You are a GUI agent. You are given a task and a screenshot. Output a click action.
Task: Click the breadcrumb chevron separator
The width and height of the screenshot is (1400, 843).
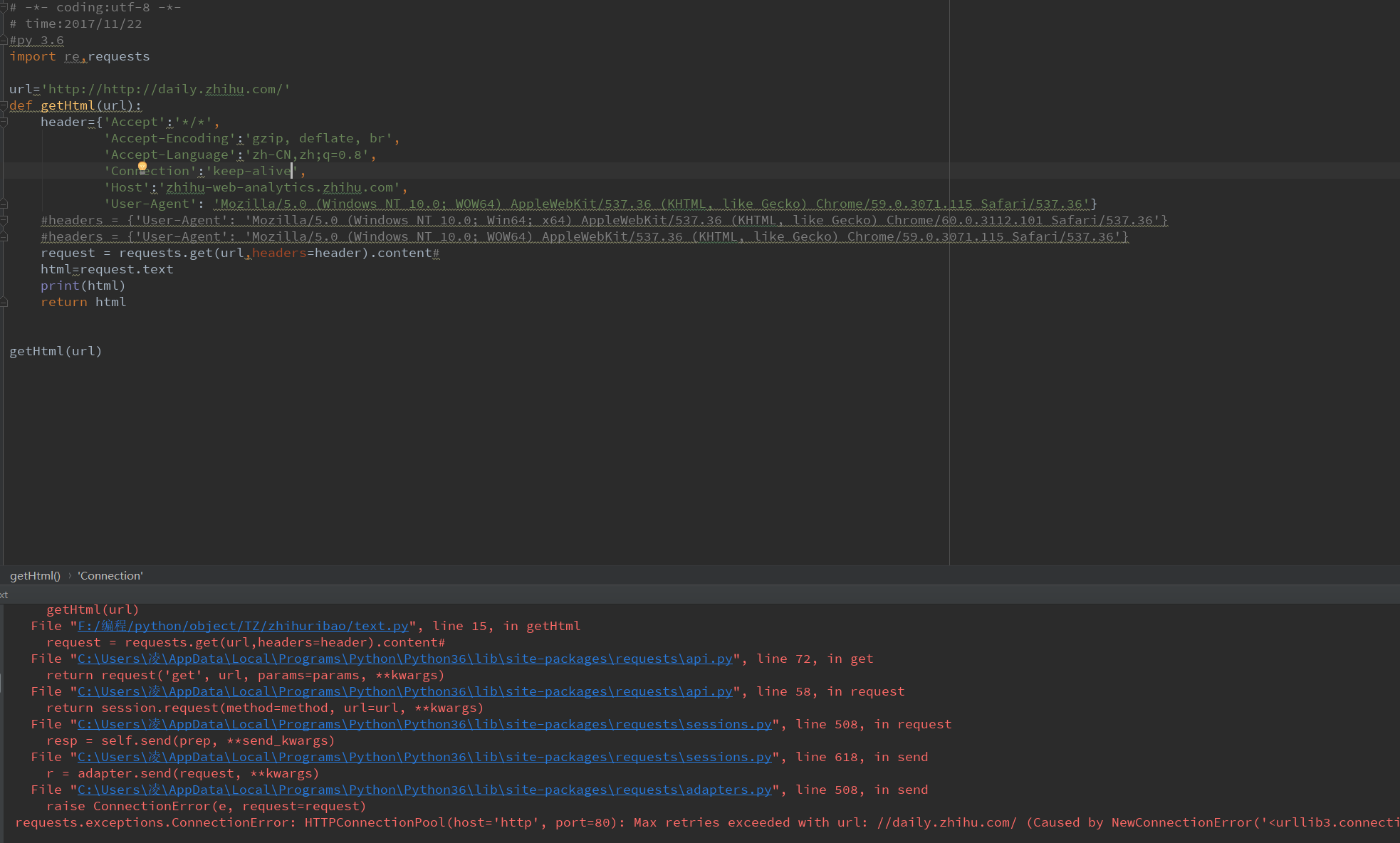pyautogui.click(x=70, y=576)
